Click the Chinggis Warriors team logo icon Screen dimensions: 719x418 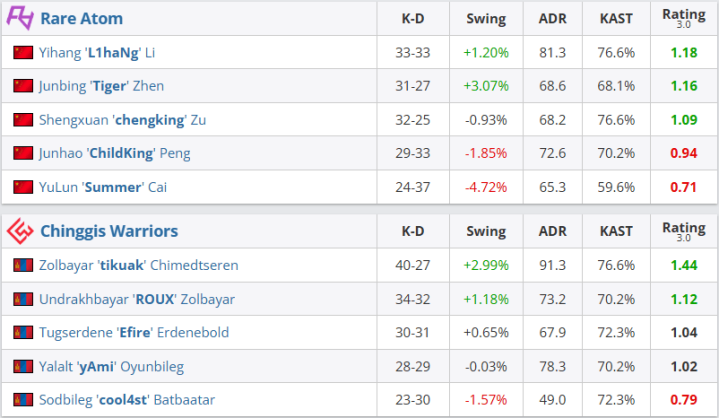(x=20, y=231)
